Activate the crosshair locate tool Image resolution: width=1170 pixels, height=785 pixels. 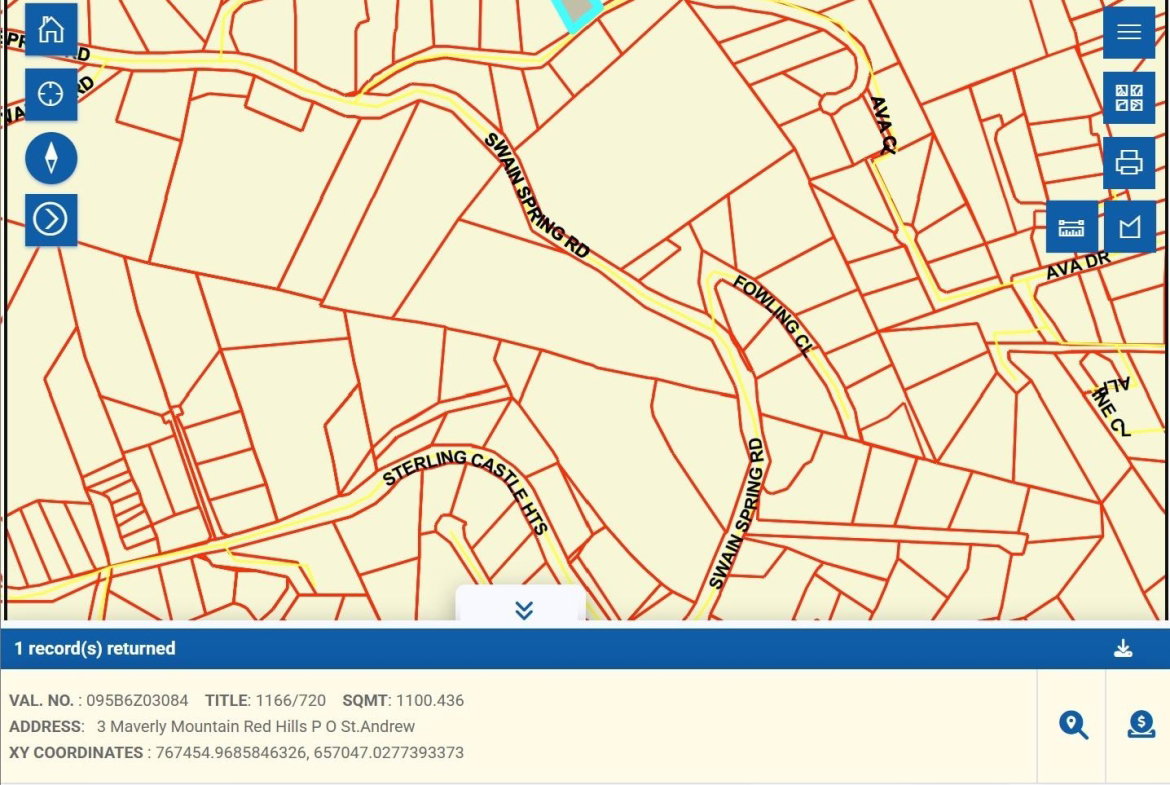click(50, 94)
